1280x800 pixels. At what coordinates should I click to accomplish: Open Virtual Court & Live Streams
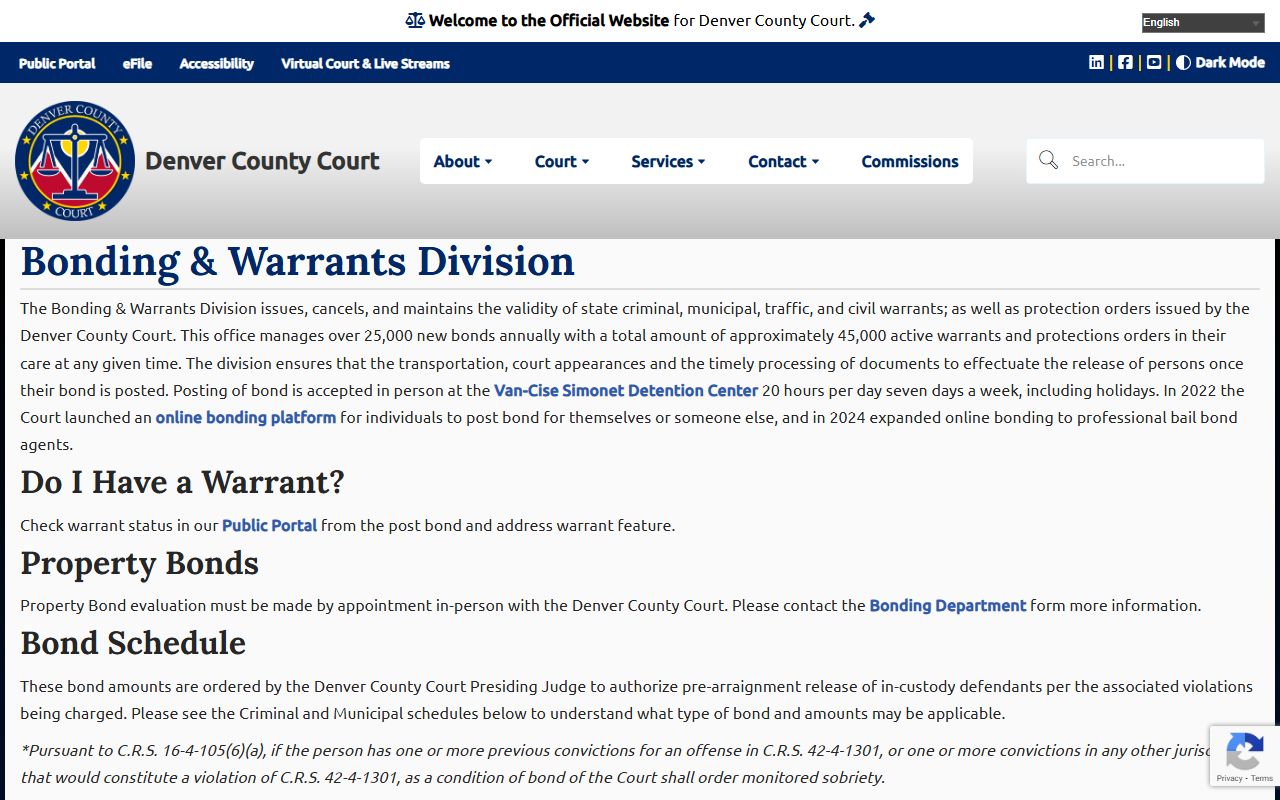pyautogui.click(x=365, y=63)
